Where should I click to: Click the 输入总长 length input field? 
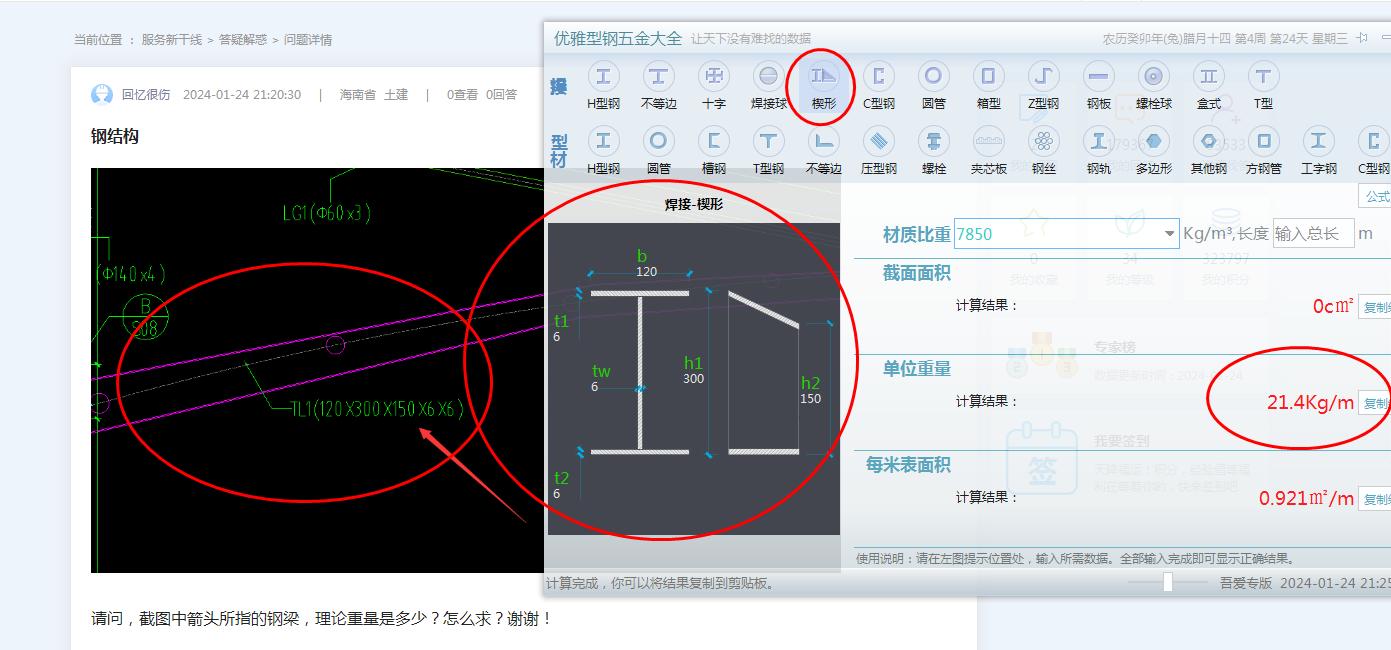tap(1313, 233)
